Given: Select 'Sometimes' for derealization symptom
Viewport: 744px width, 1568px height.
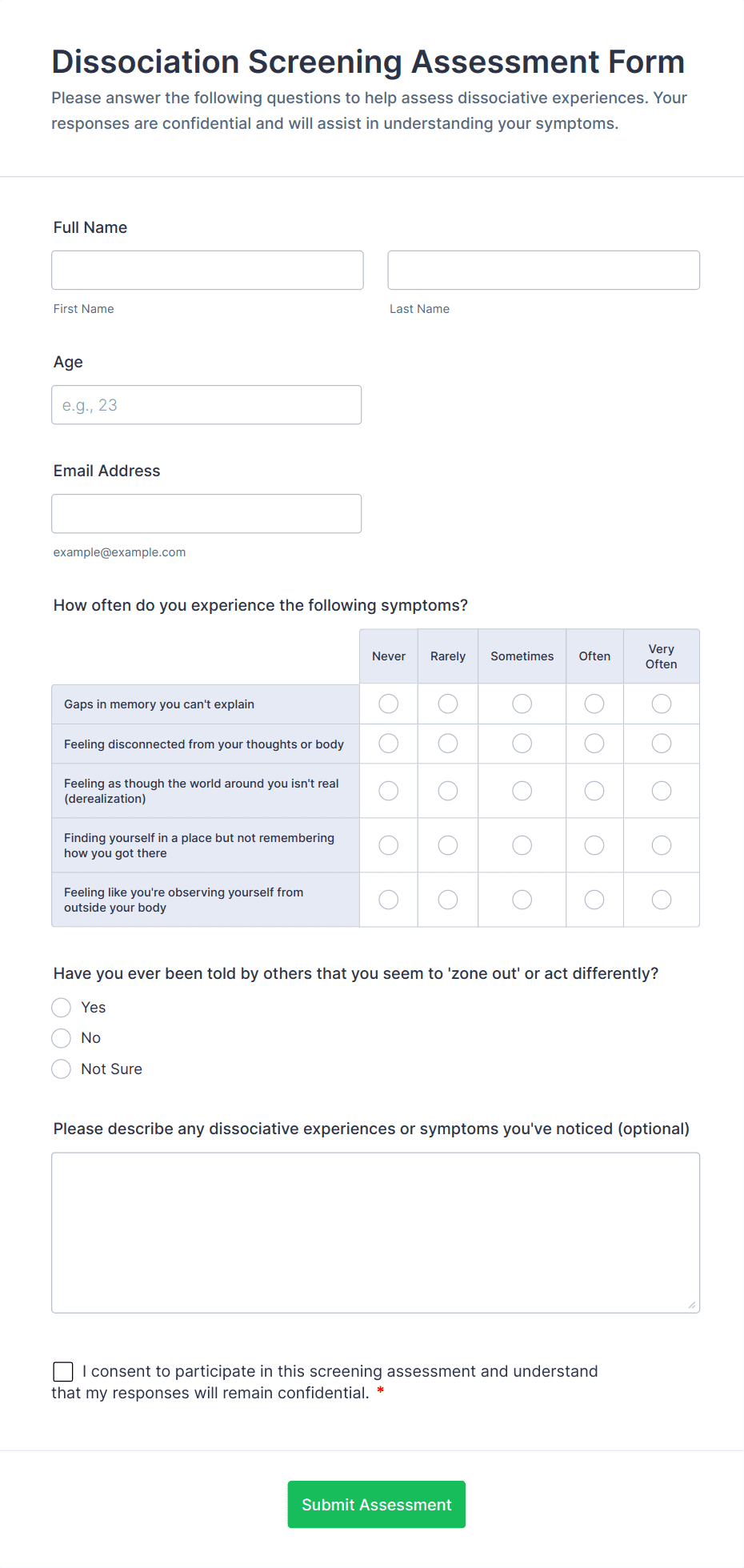Looking at the screenshot, I should pos(522,790).
